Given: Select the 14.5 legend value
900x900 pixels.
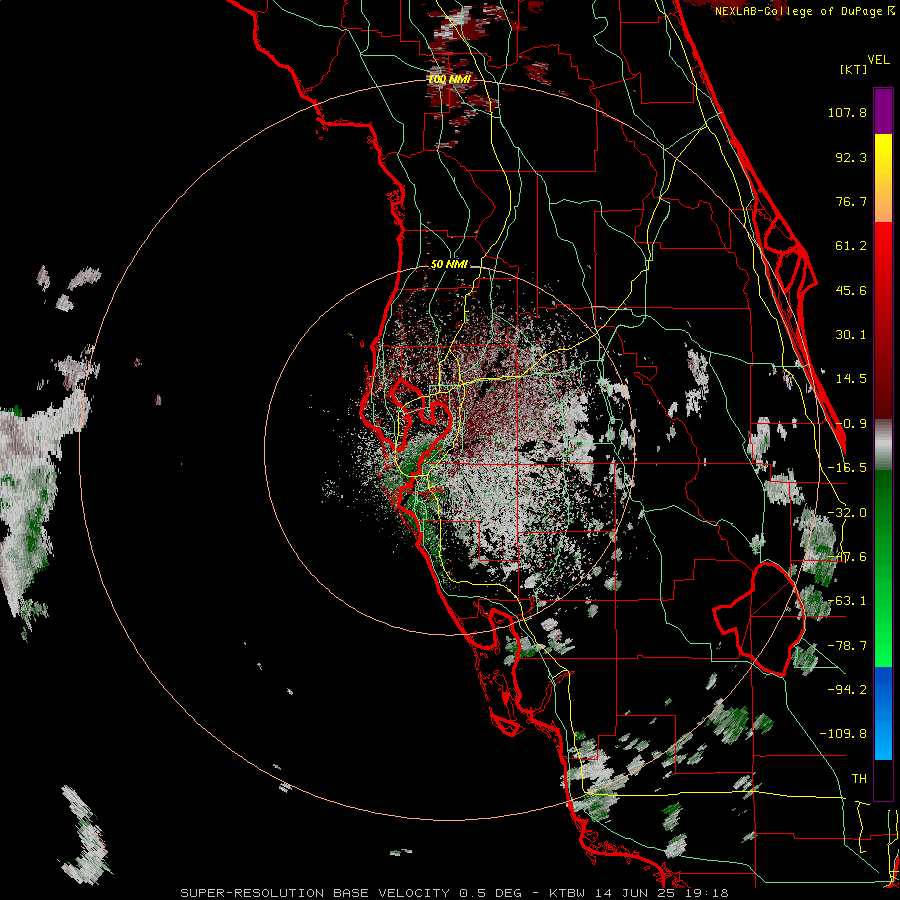Looking at the screenshot, I should tap(851, 379).
